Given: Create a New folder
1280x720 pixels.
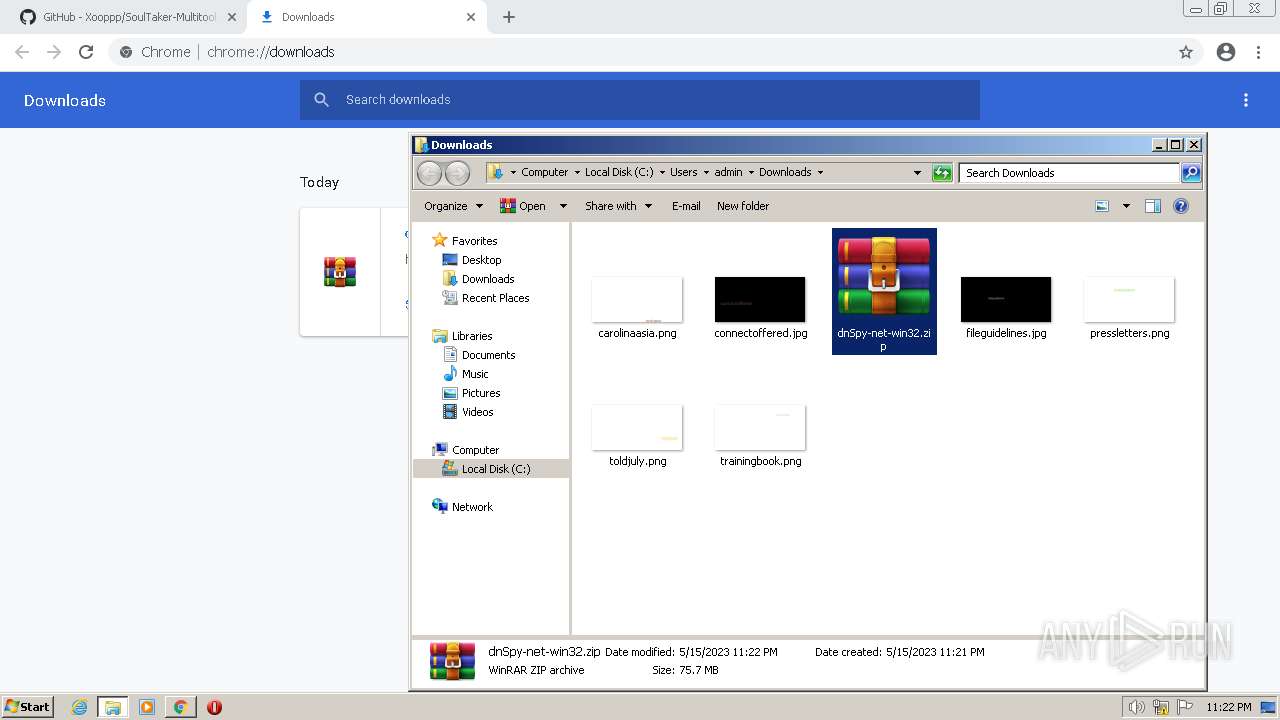Looking at the screenshot, I should pos(743,206).
